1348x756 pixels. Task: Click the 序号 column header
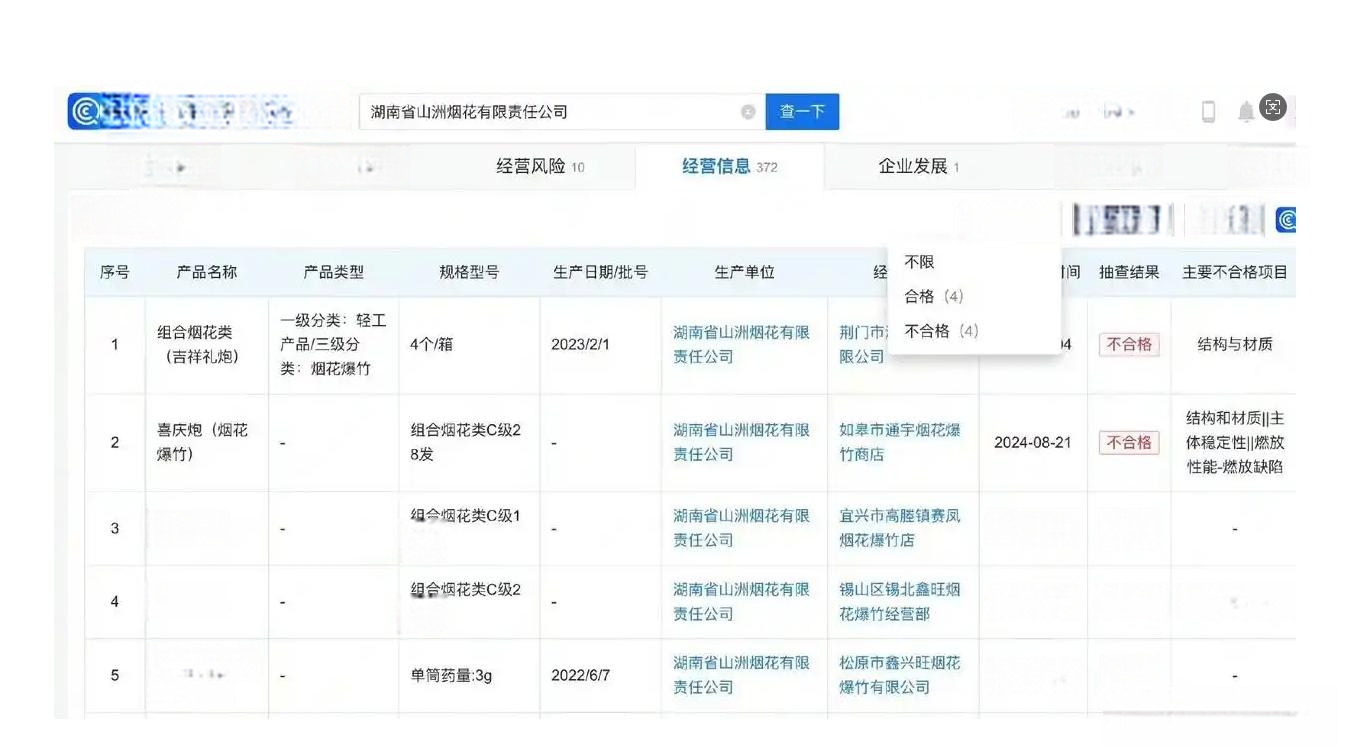(114, 272)
